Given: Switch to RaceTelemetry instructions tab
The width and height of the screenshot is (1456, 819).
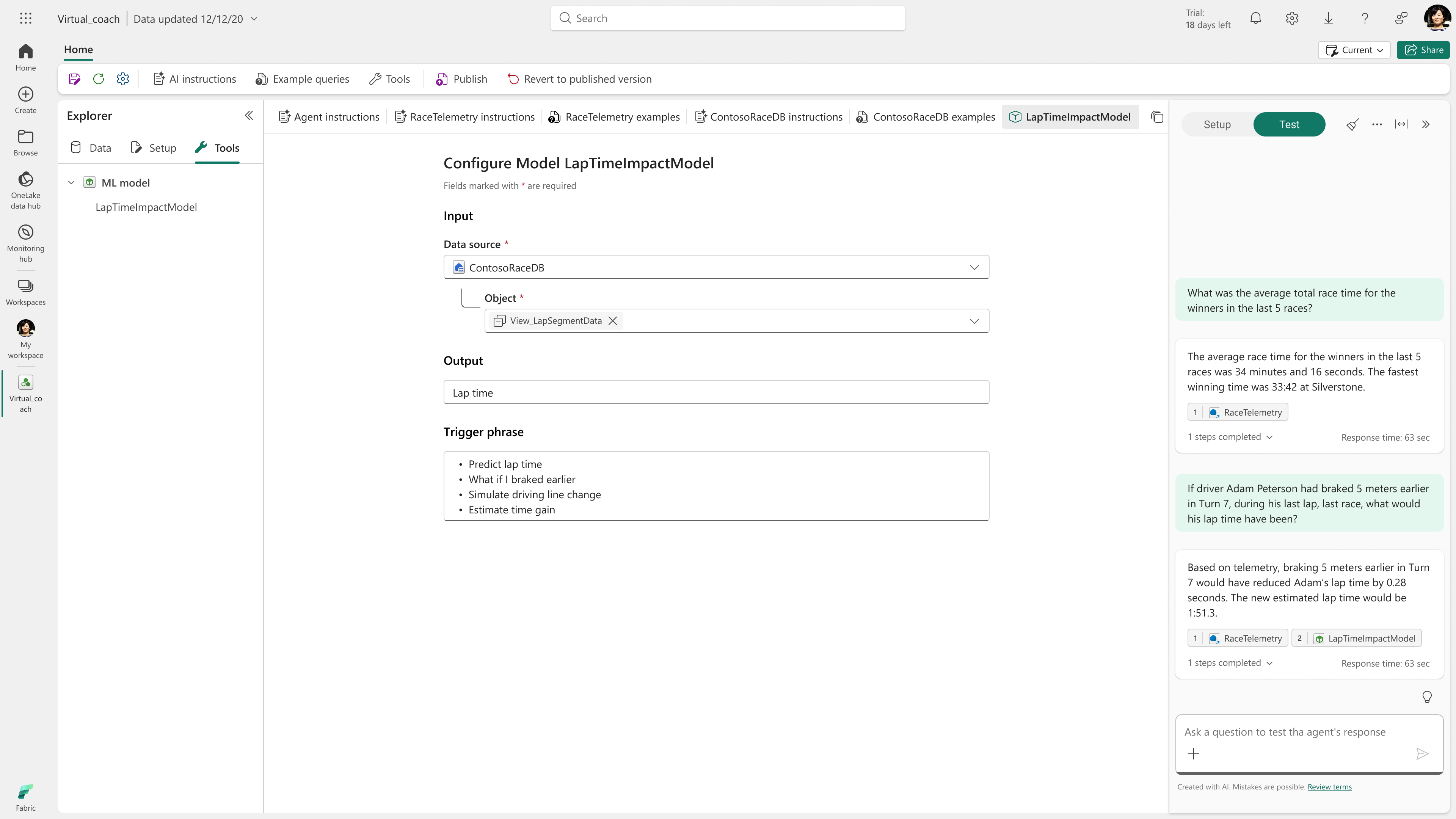Looking at the screenshot, I should [x=464, y=117].
